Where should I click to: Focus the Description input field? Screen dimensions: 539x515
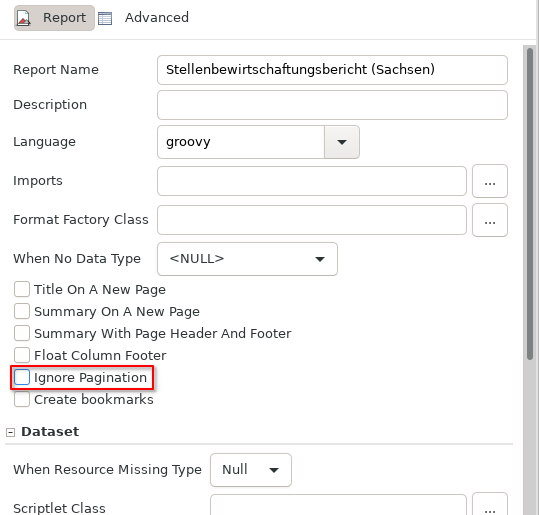[x=332, y=105]
